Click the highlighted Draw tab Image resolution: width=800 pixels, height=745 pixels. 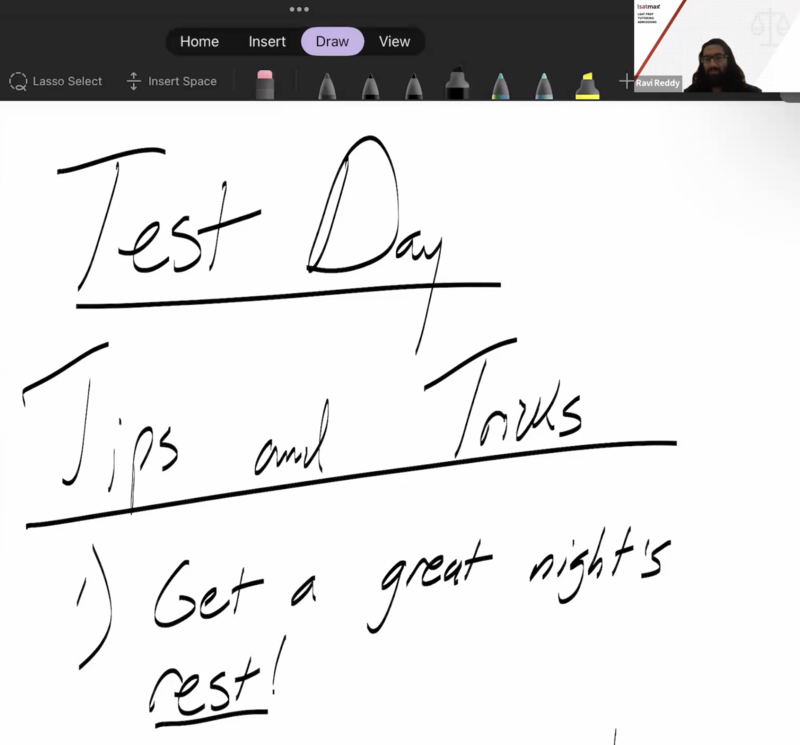click(332, 41)
